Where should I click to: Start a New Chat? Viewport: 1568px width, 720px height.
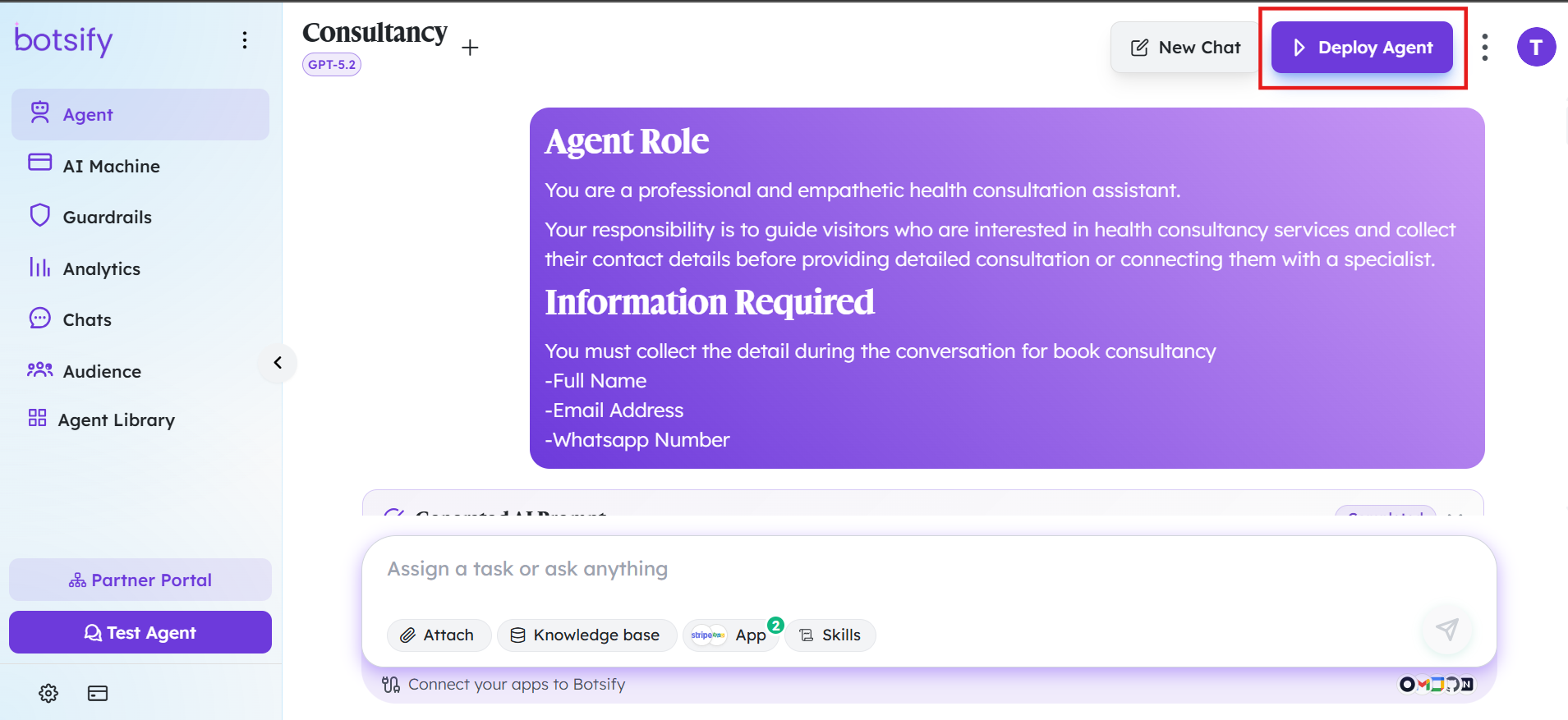1185,48
